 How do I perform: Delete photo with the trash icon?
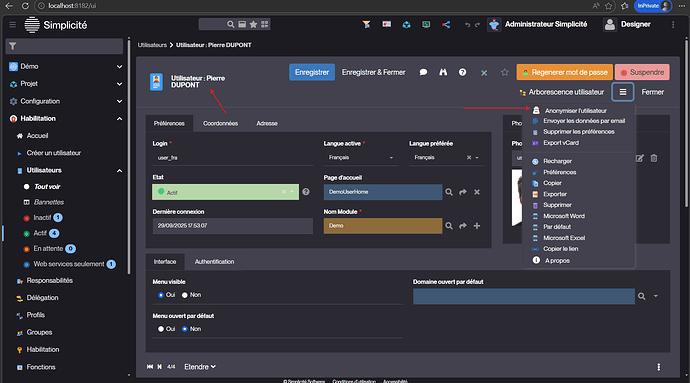coord(654,158)
